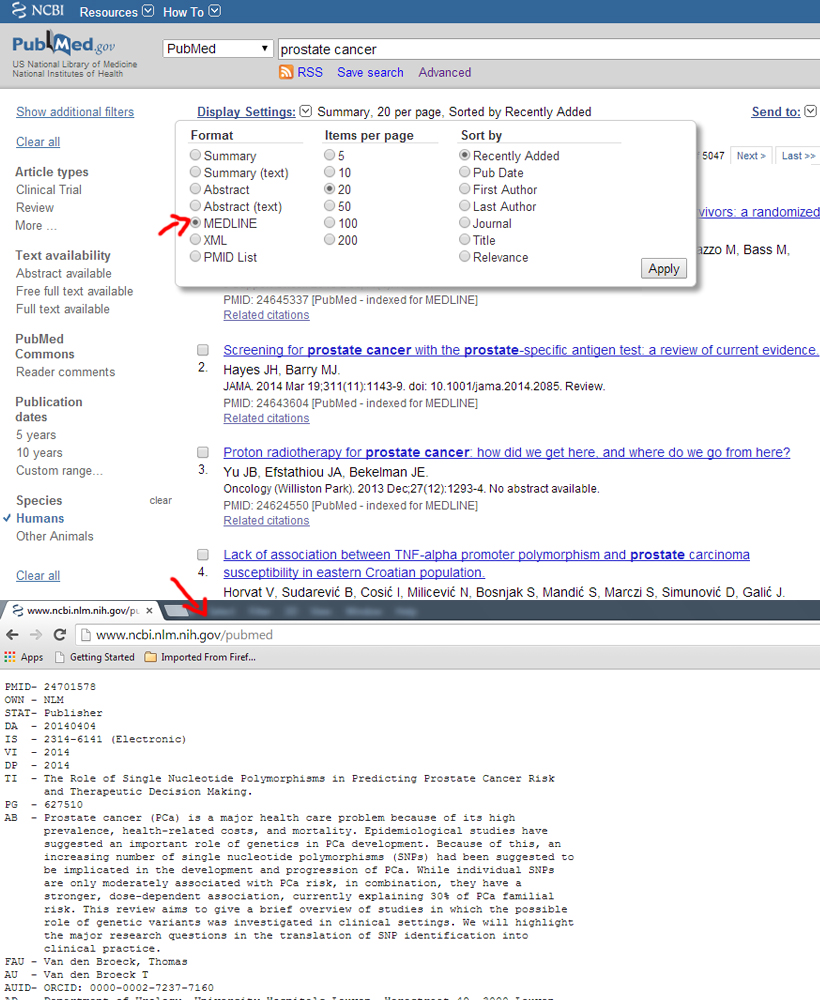Select the Summary format radio button
This screenshot has height=1000, width=820.
pos(196,155)
